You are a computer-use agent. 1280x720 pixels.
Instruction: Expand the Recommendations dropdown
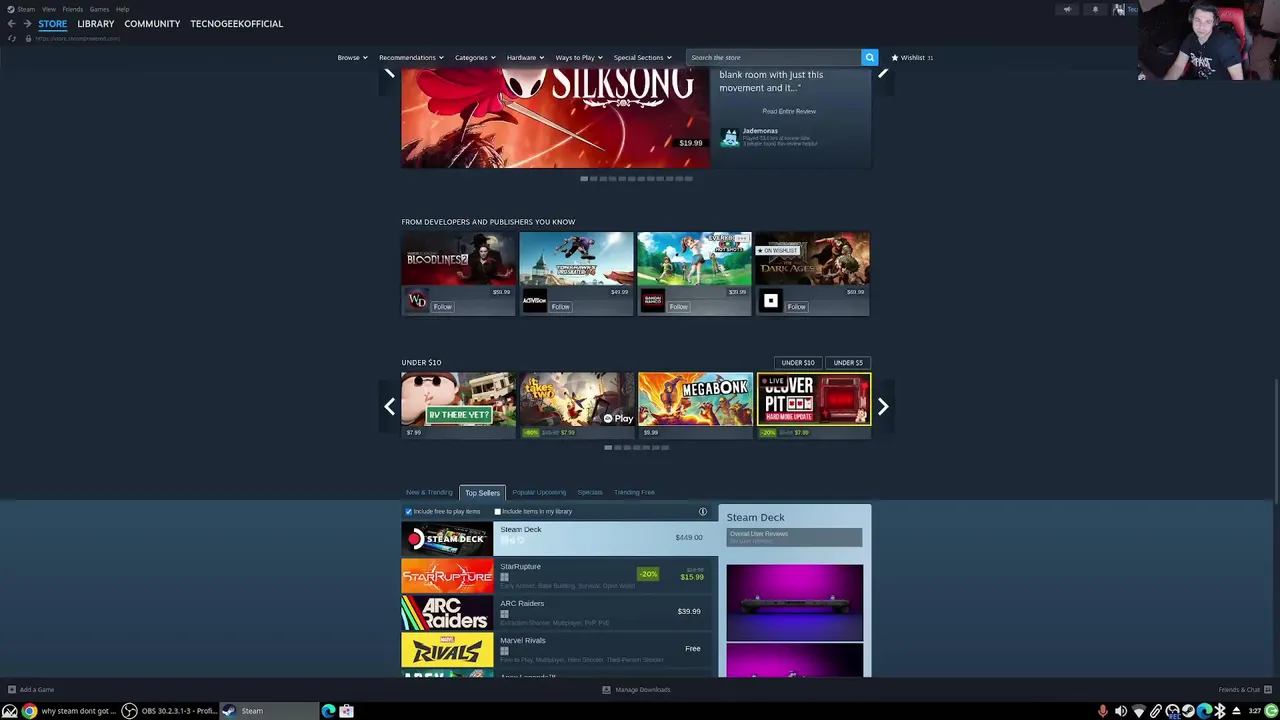tap(411, 57)
